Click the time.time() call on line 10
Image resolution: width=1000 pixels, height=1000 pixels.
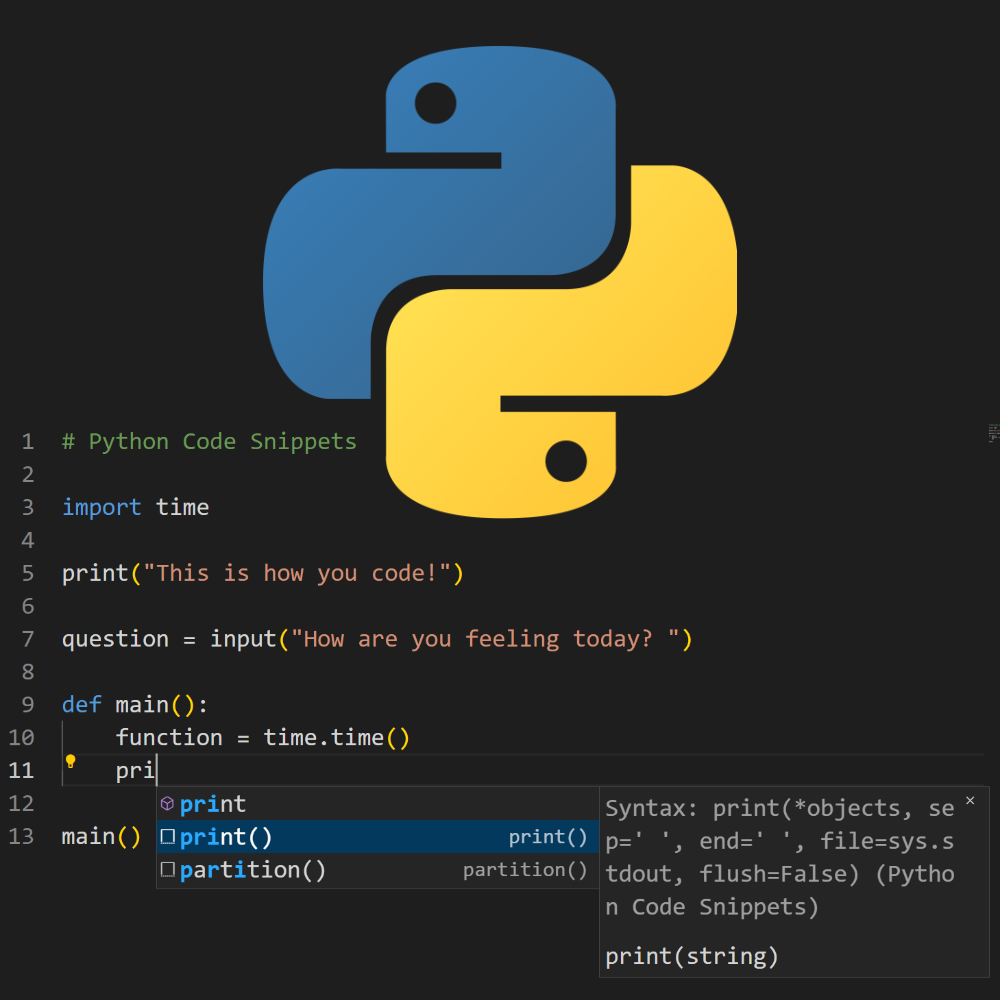pos(336,739)
